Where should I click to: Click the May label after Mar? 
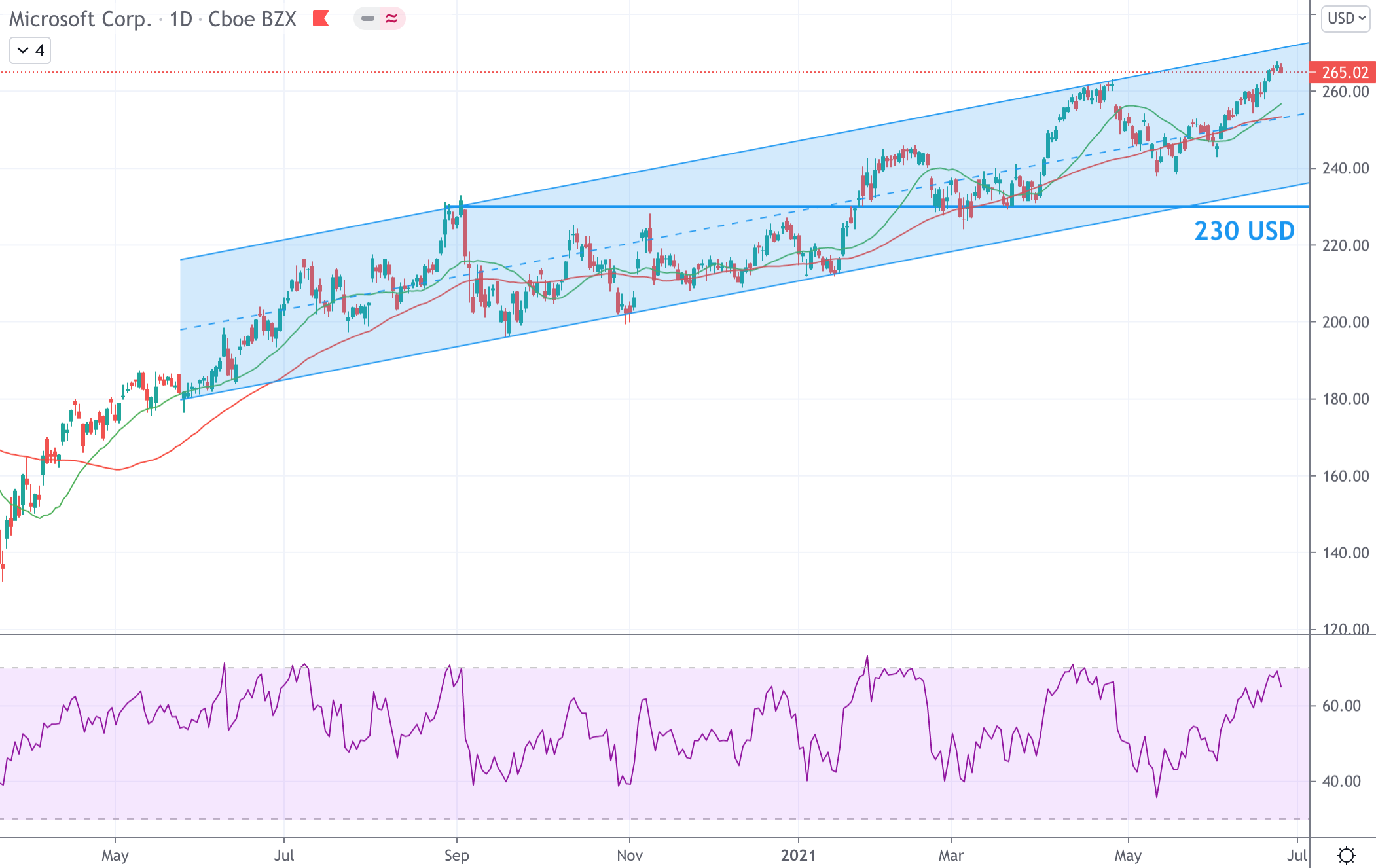pos(1128,856)
